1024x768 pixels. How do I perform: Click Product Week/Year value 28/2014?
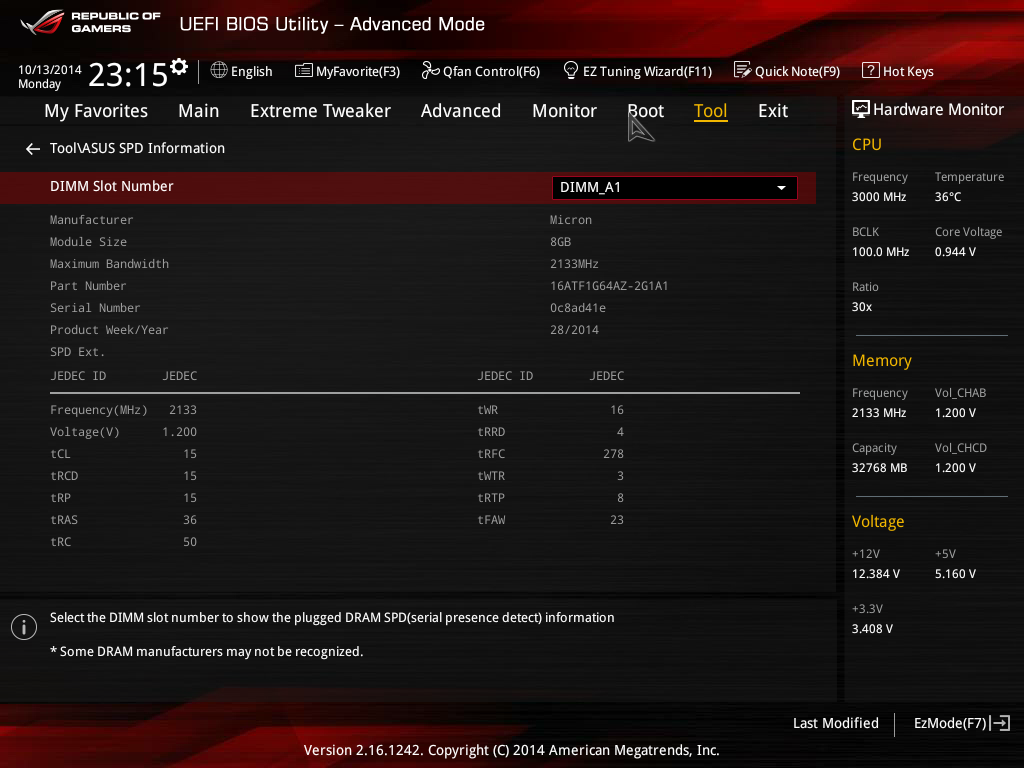pos(574,330)
